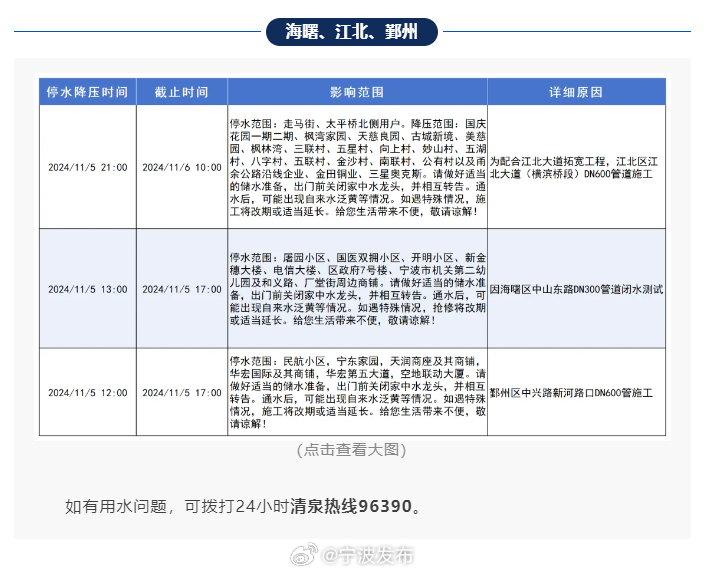Viewport: 708px width, 574px height.
Task: Click the reason 因海曙区中山东路DN300管道闭水测试
Action: (576, 289)
